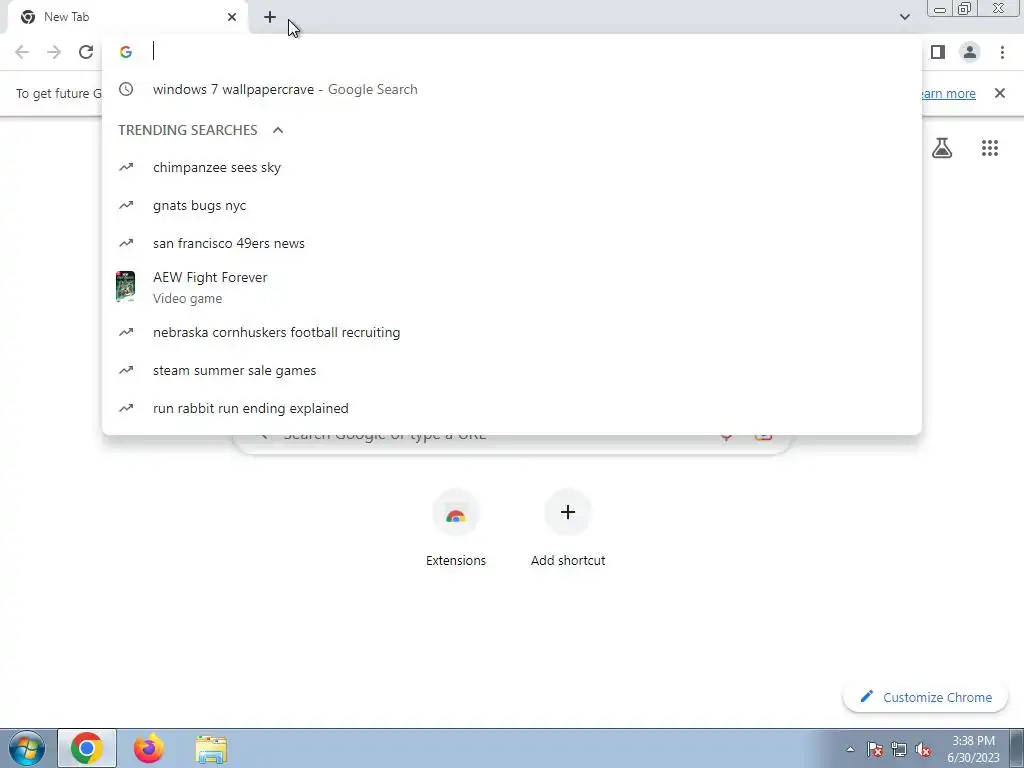Click trending arrow beside 'steam summer sale games'
The height and width of the screenshot is (768, 1024).
pos(126,370)
